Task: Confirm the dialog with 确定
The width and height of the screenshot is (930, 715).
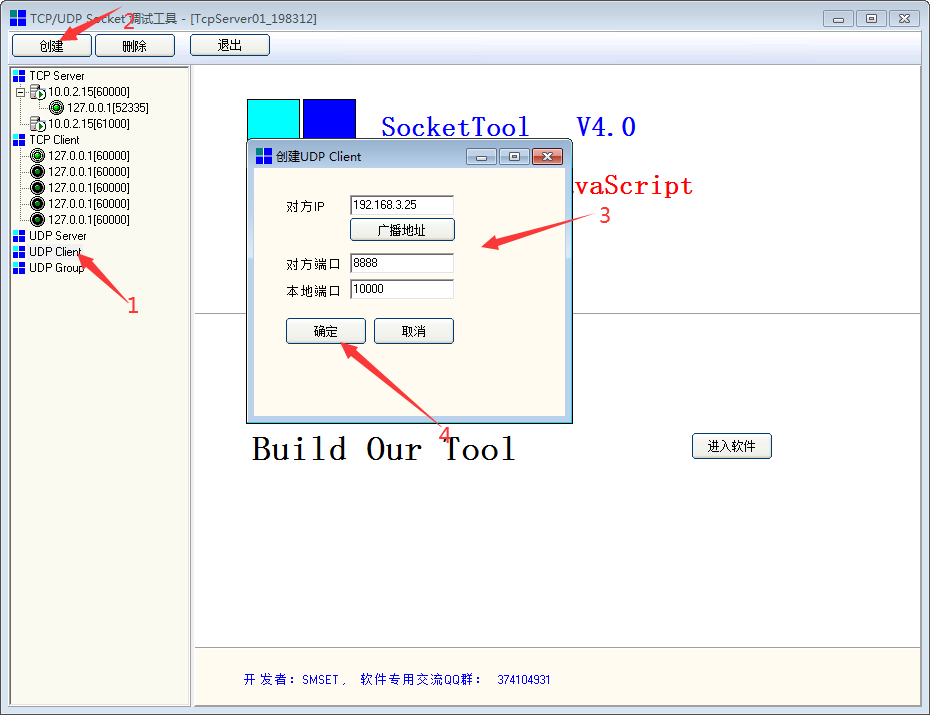Action: 325,331
